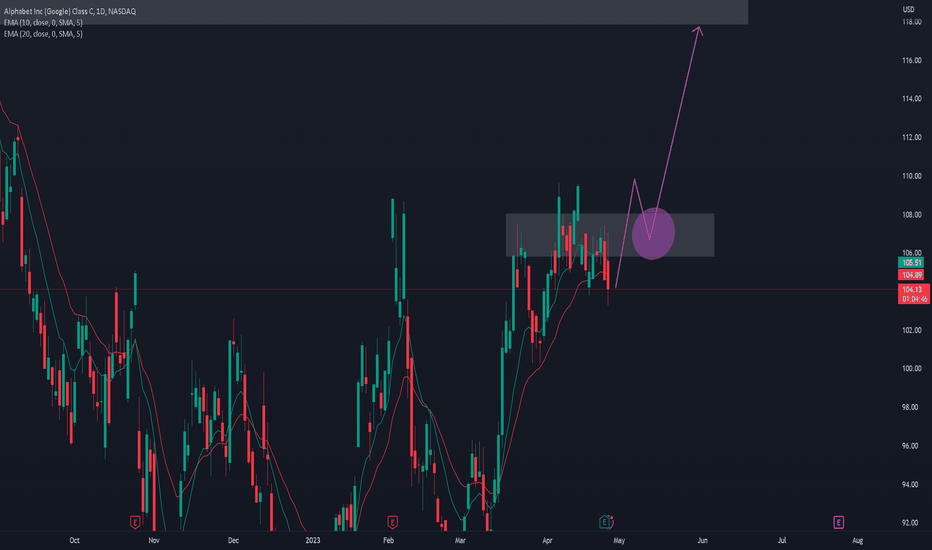Viewport: 932px width, 550px height.
Task: Click the Feb label on time axis
Action: (x=388, y=540)
